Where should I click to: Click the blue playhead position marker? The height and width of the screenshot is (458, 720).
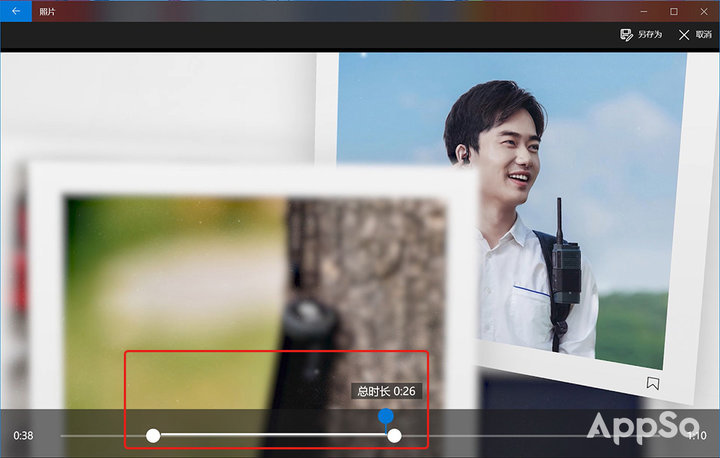(386, 416)
